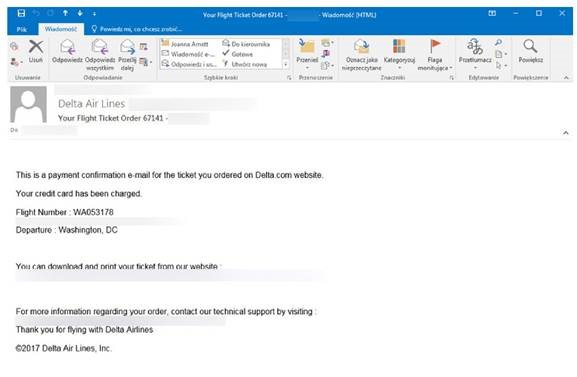
Task: Click the Gotowe quick step
Action: [238, 54]
